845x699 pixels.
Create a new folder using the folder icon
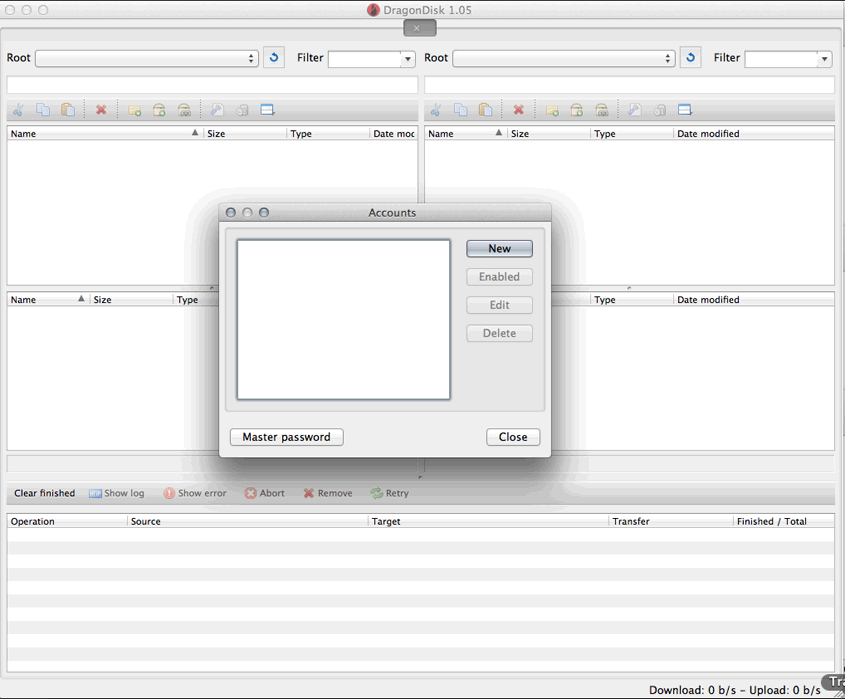coord(134,109)
